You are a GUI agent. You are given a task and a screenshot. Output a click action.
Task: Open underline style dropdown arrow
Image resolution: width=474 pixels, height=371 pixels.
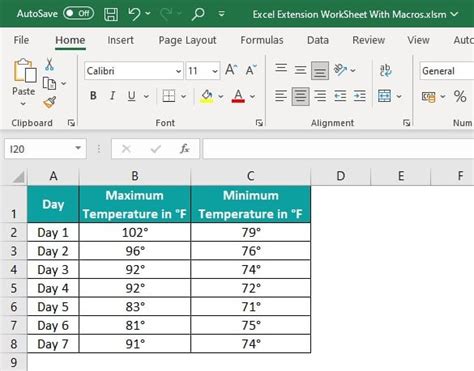(146, 96)
